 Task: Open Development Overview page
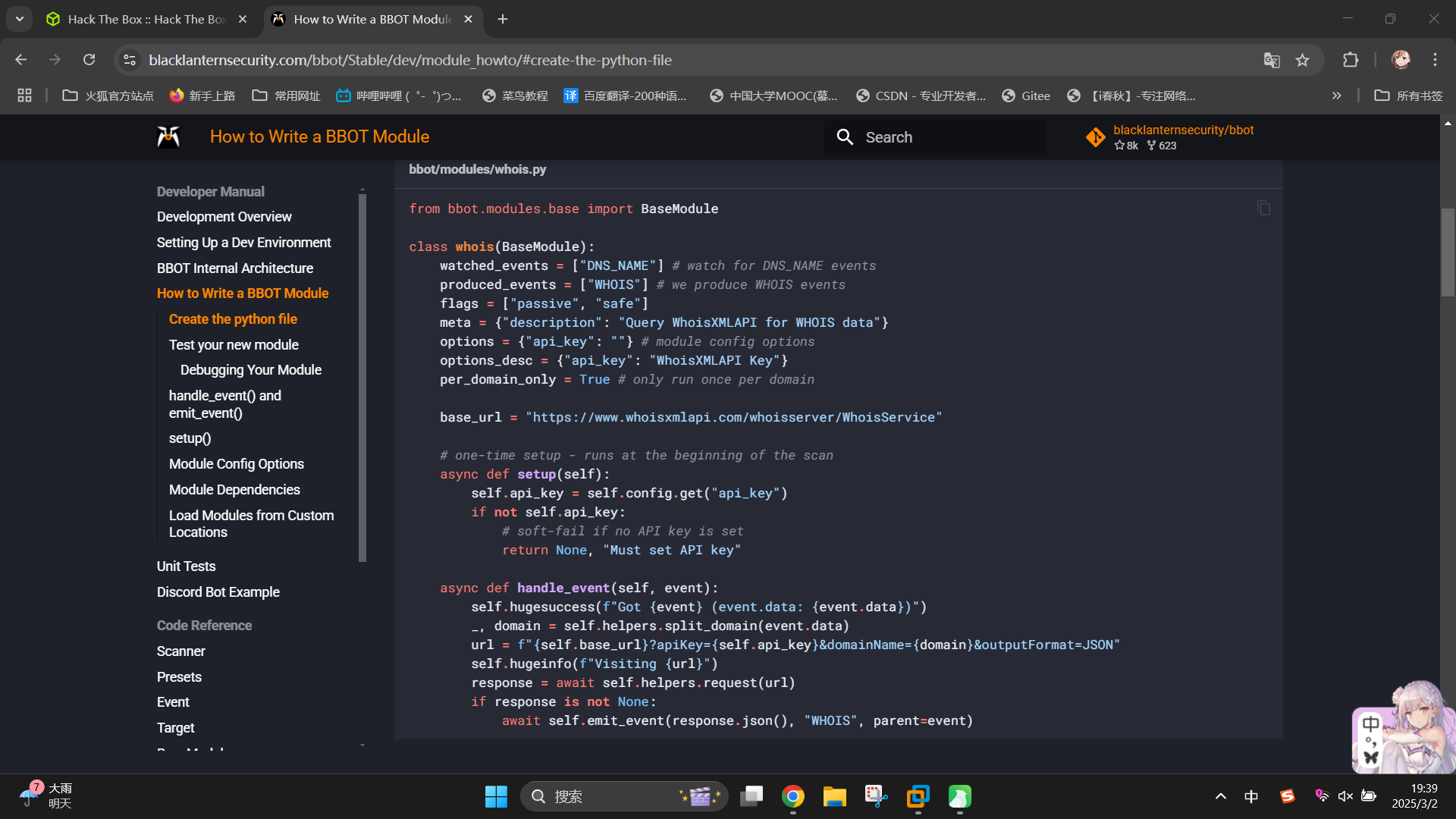[x=224, y=217]
